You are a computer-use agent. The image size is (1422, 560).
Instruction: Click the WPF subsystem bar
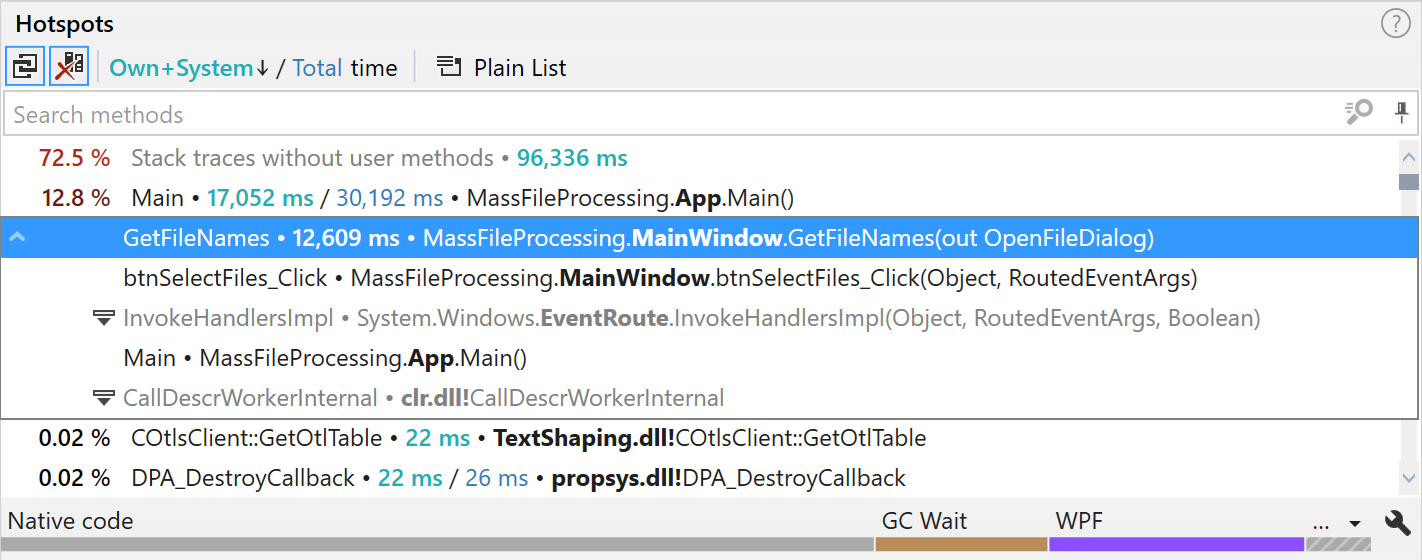(1176, 543)
